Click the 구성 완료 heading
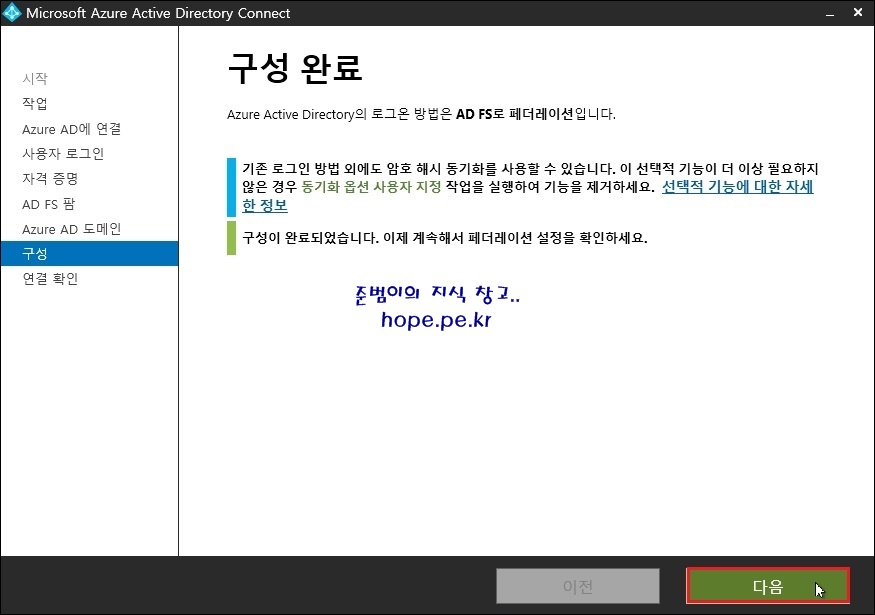 click(x=295, y=68)
